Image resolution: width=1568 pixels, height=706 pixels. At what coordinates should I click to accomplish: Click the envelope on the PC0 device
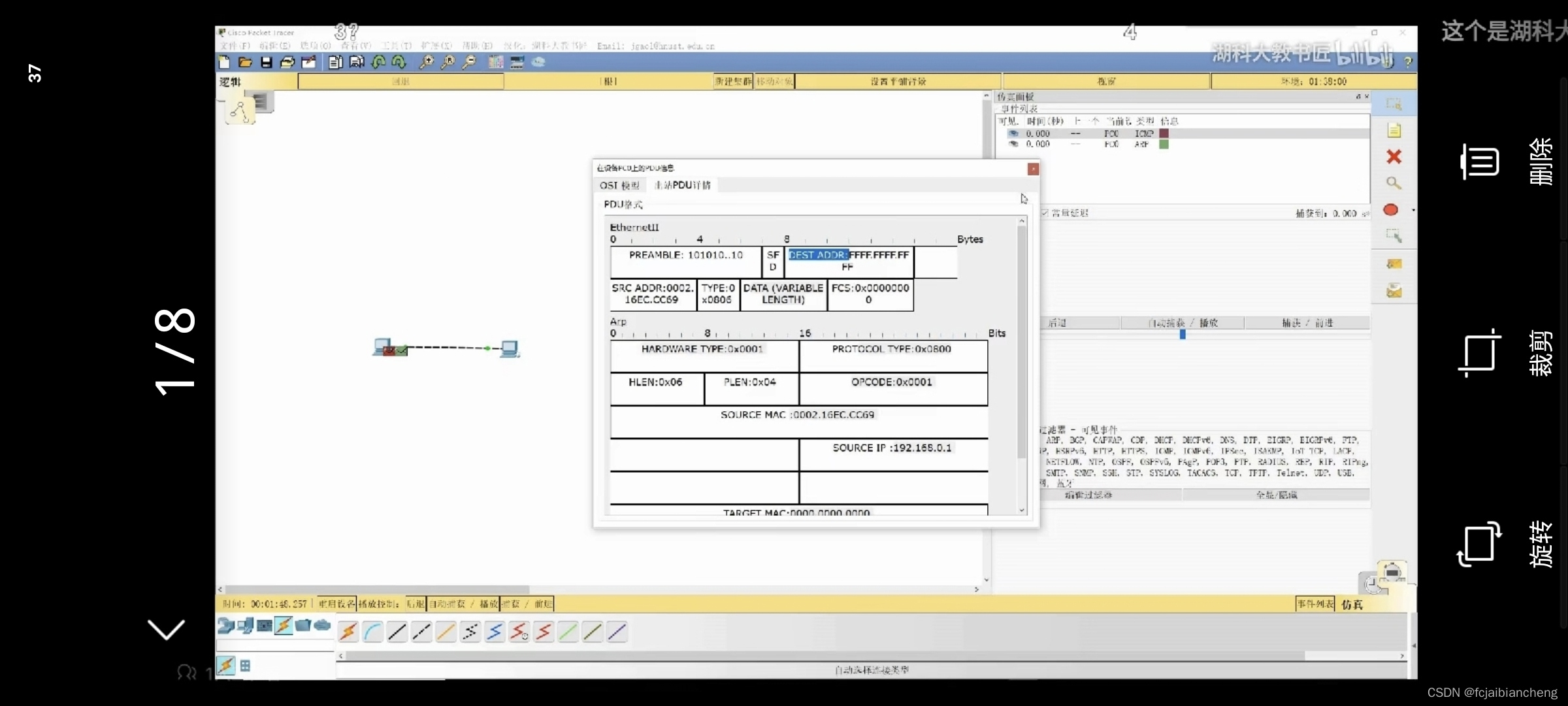[401, 351]
